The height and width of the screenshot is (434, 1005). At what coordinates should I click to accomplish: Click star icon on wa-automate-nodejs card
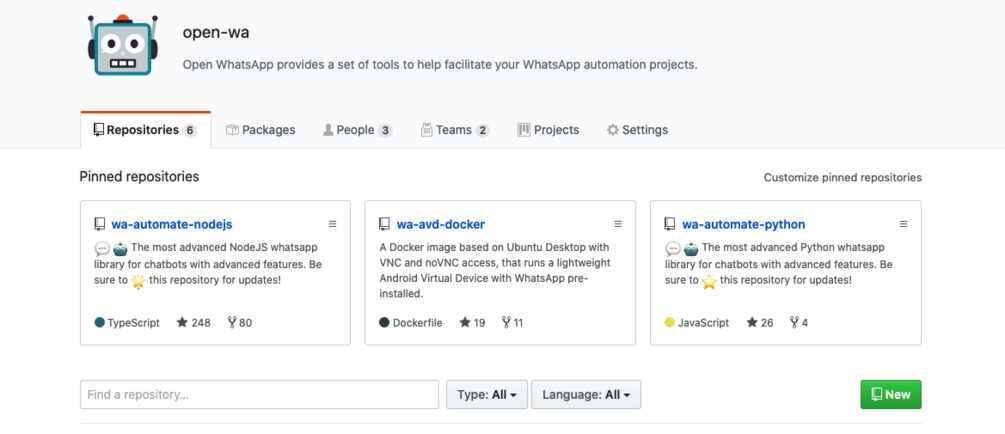tap(182, 323)
